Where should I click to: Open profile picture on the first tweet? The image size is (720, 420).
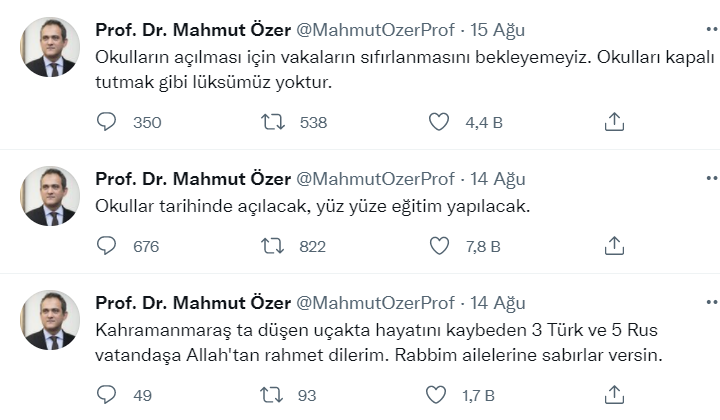pyautogui.click(x=50, y=46)
